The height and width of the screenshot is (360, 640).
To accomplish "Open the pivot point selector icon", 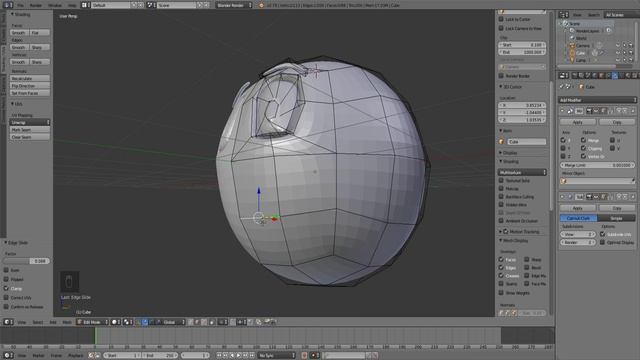I will [128, 322].
